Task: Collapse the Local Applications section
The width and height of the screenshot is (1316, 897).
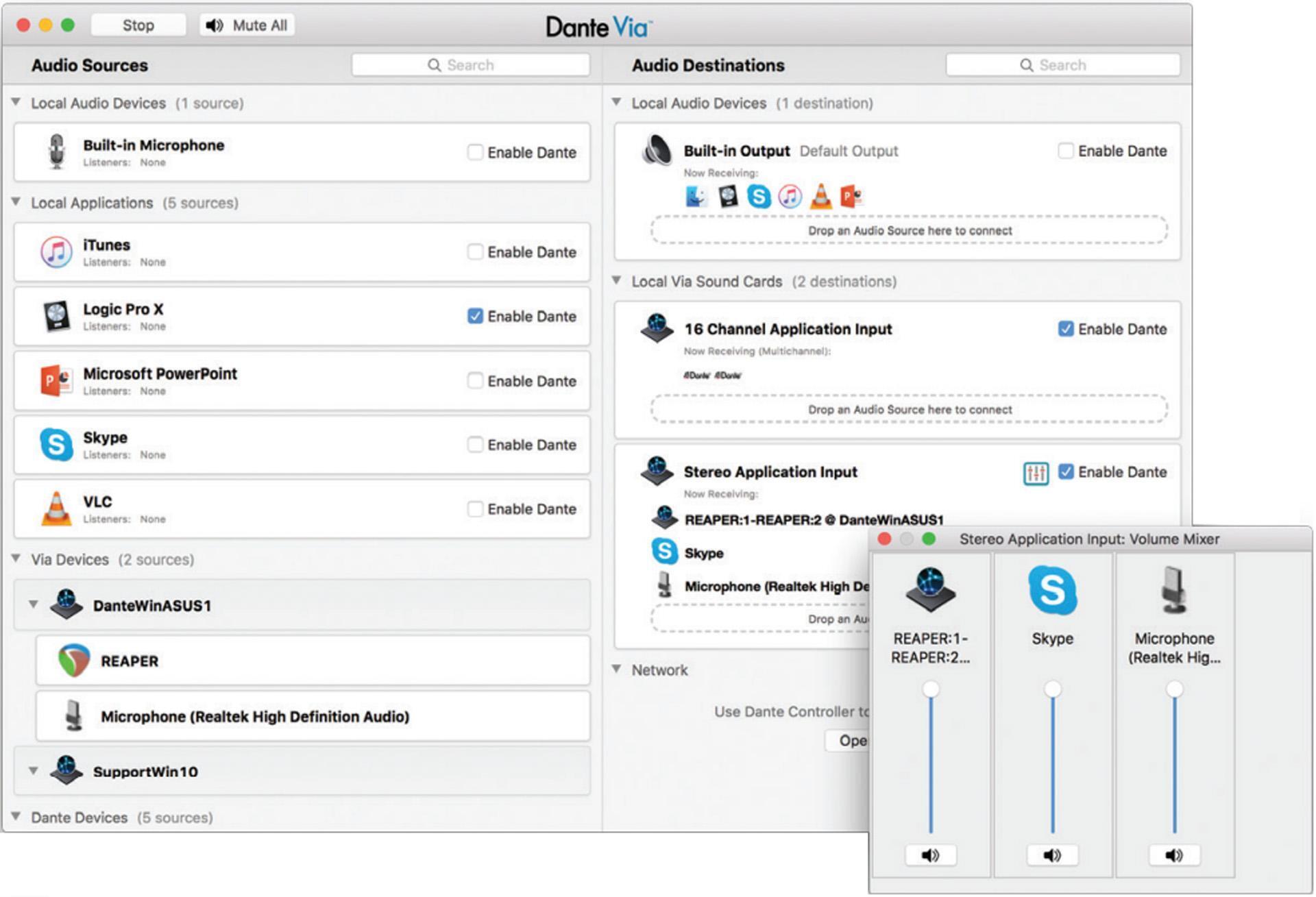Action: 15,203
